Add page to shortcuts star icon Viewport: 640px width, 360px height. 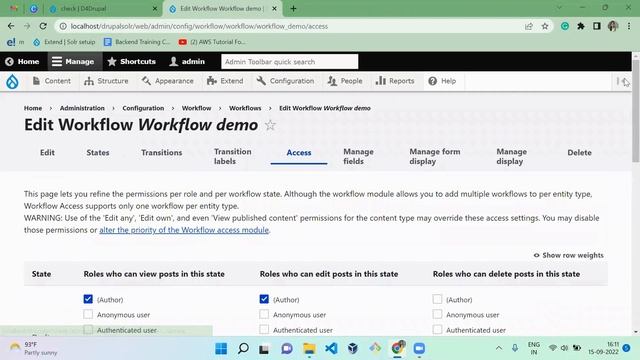270,125
